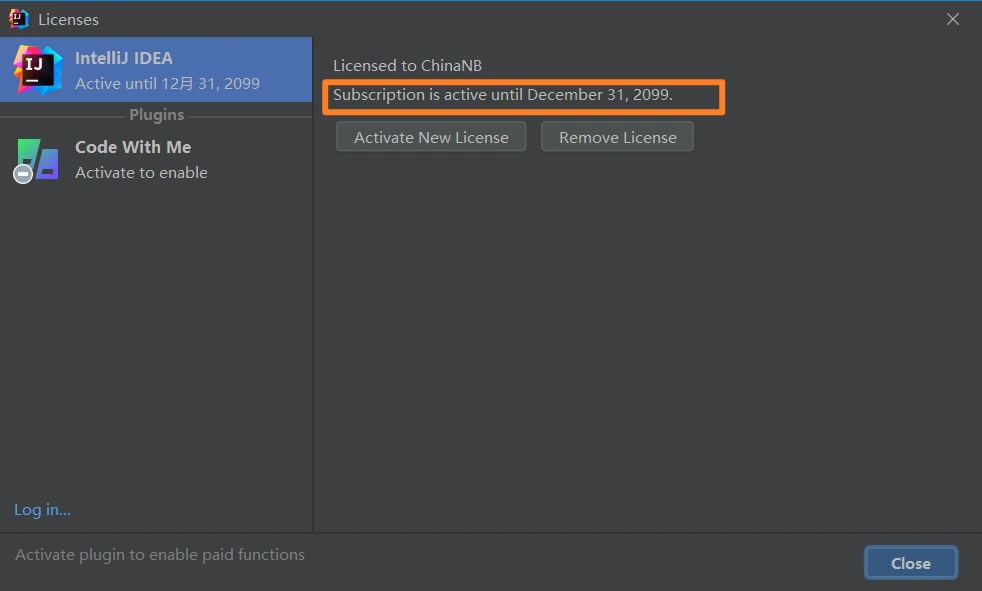
Task: Click the Plugins section header
Action: pyautogui.click(x=156, y=115)
